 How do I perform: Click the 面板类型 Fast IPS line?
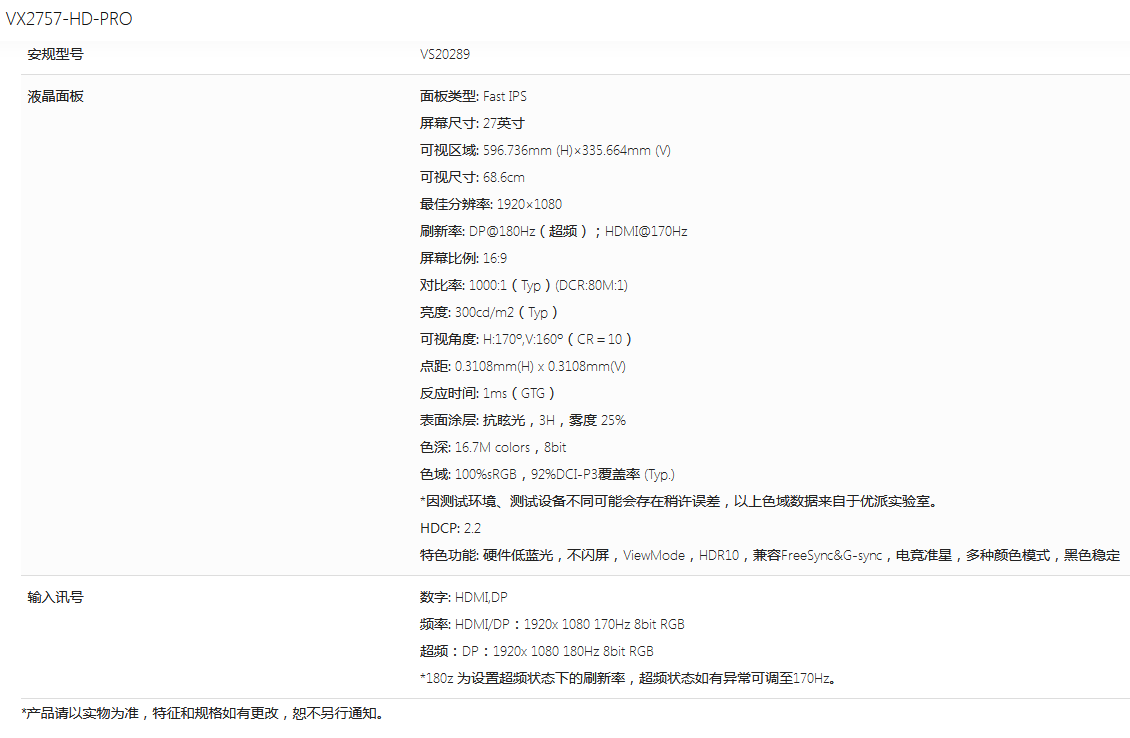pos(473,97)
